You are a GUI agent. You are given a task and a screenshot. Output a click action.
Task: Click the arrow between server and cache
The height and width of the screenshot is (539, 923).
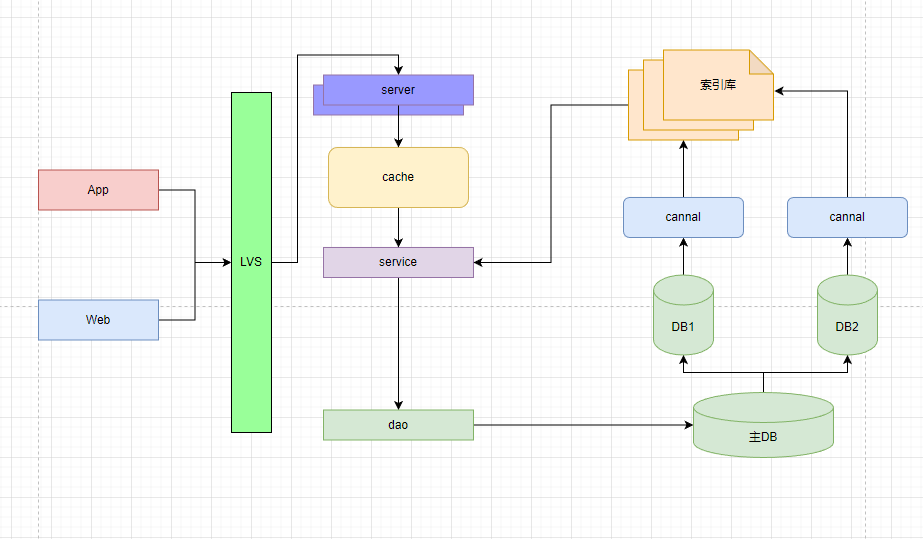click(x=398, y=126)
